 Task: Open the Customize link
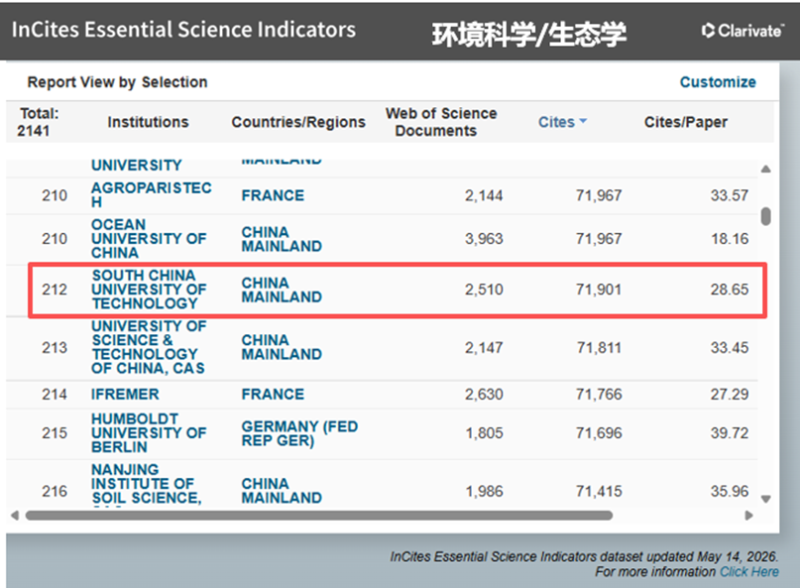pyautogui.click(x=717, y=82)
